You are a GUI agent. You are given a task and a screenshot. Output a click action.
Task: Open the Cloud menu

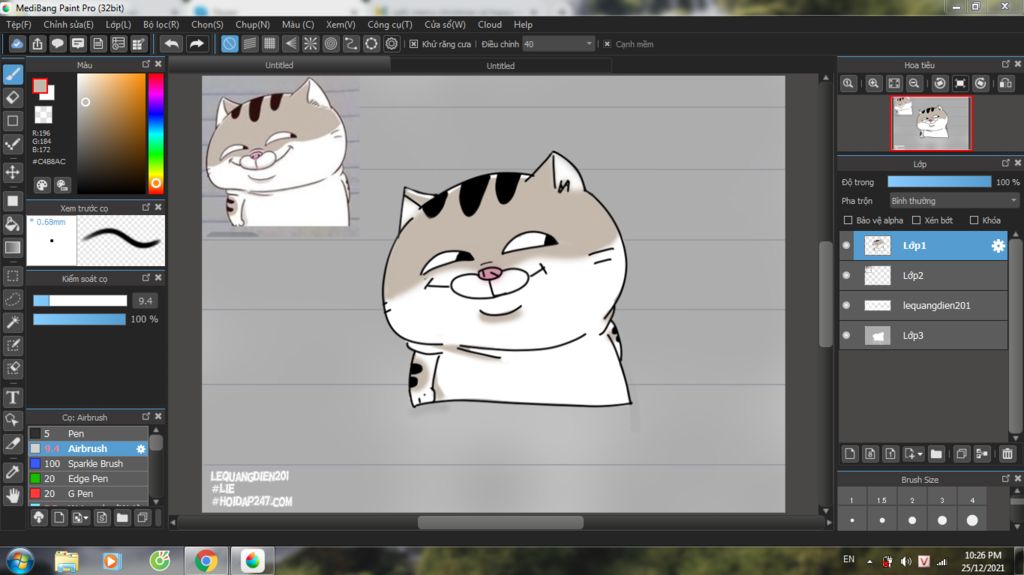pyautogui.click(x=490, y=24)
